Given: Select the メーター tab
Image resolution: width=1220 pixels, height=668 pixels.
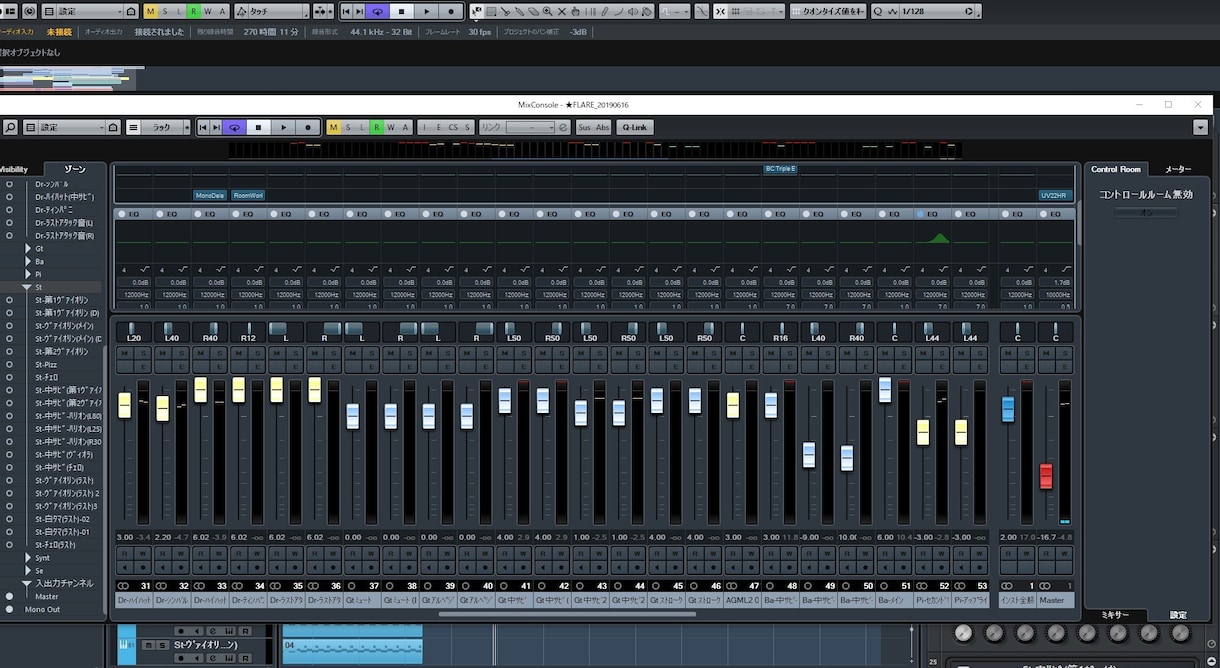Looking at the screenshot, I should (1178, 169).
